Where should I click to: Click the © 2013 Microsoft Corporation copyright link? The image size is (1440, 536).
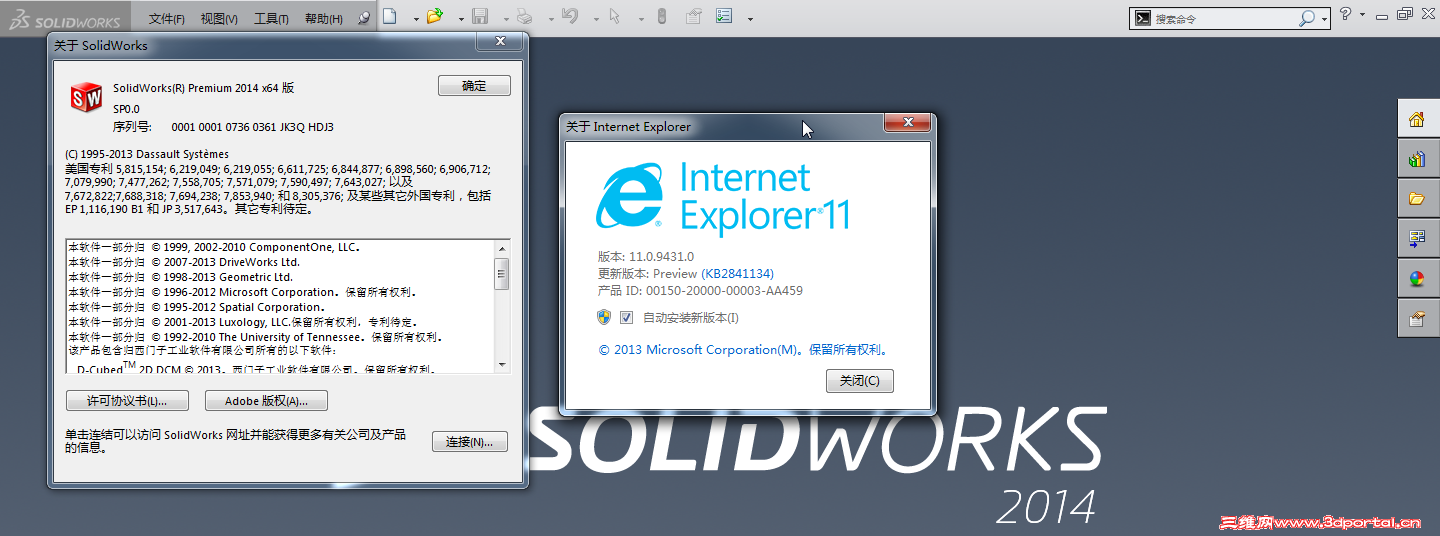tap(743, 350)
